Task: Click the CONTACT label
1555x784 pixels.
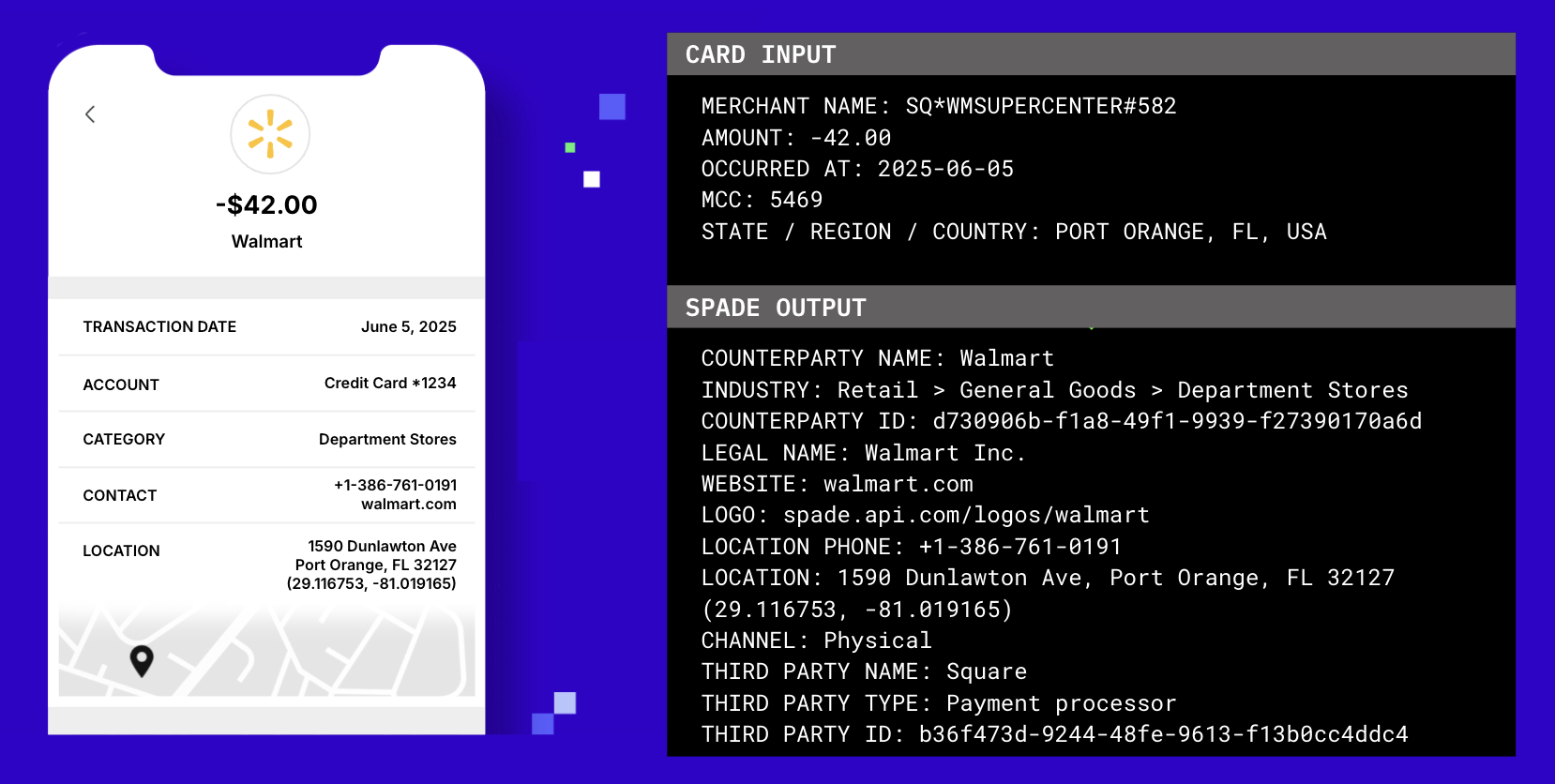Action: tap(120, 495)
